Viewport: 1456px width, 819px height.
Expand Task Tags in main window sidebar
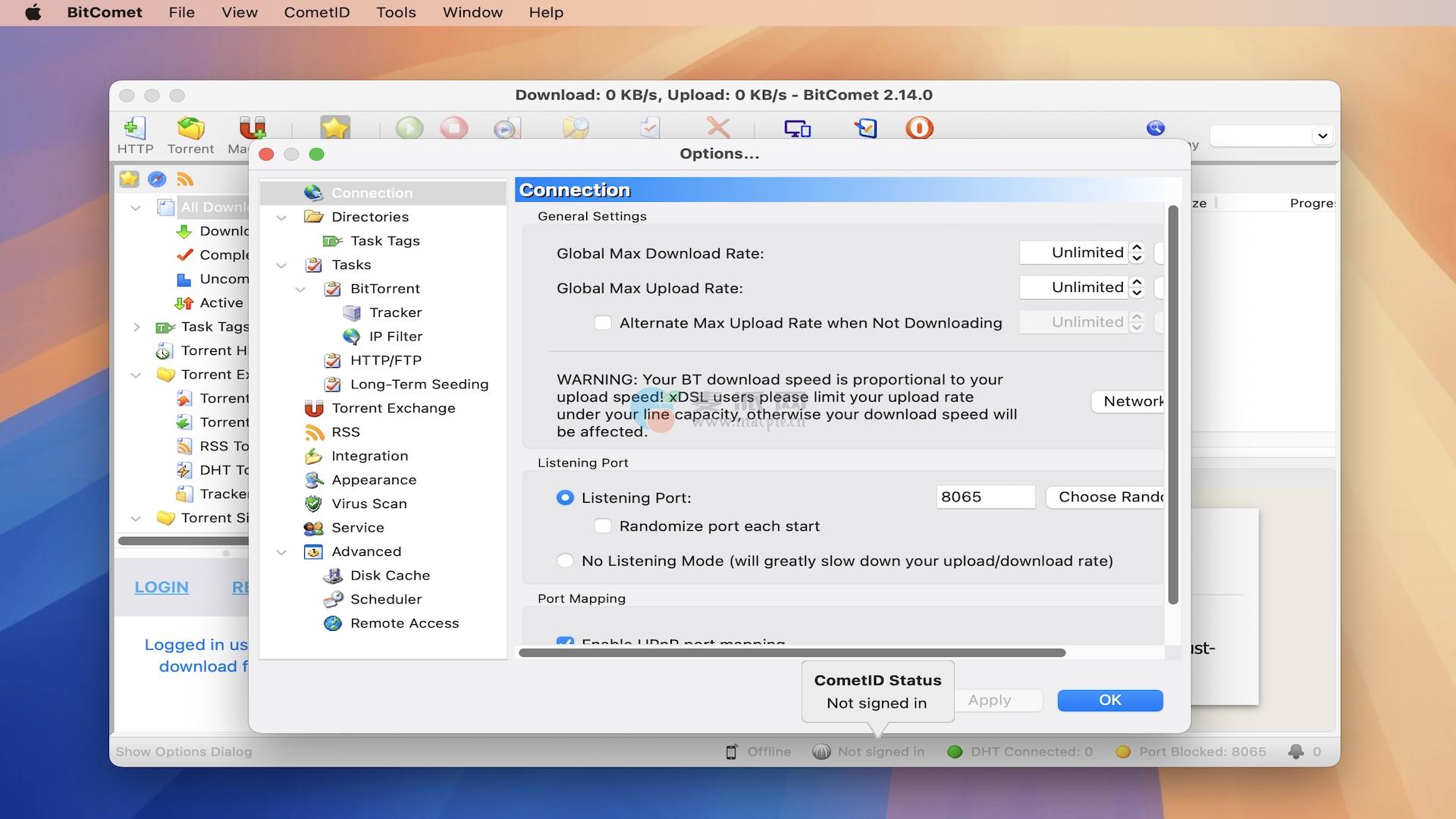136,327
